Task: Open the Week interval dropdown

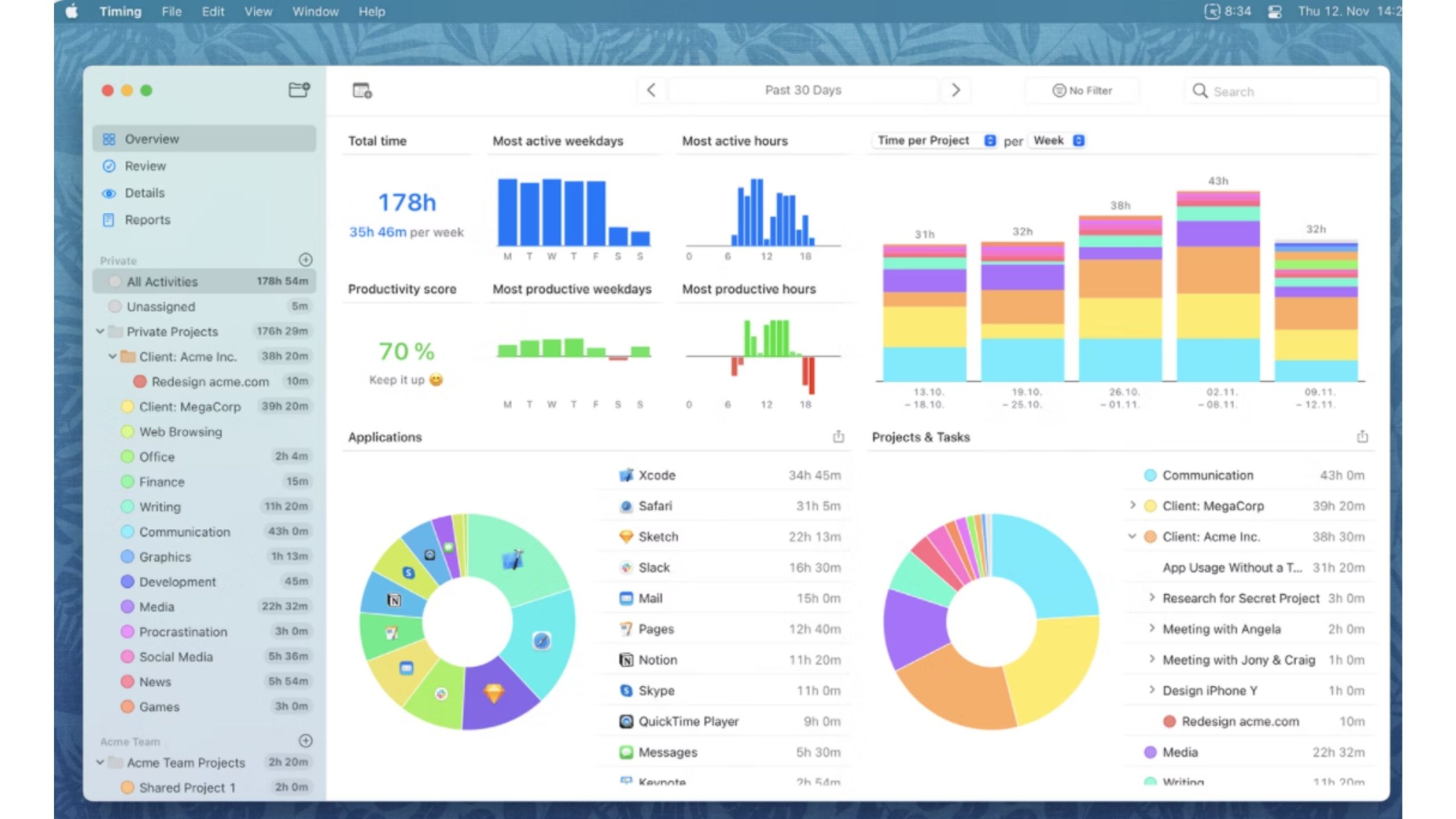Action: tap(1058, 140)
